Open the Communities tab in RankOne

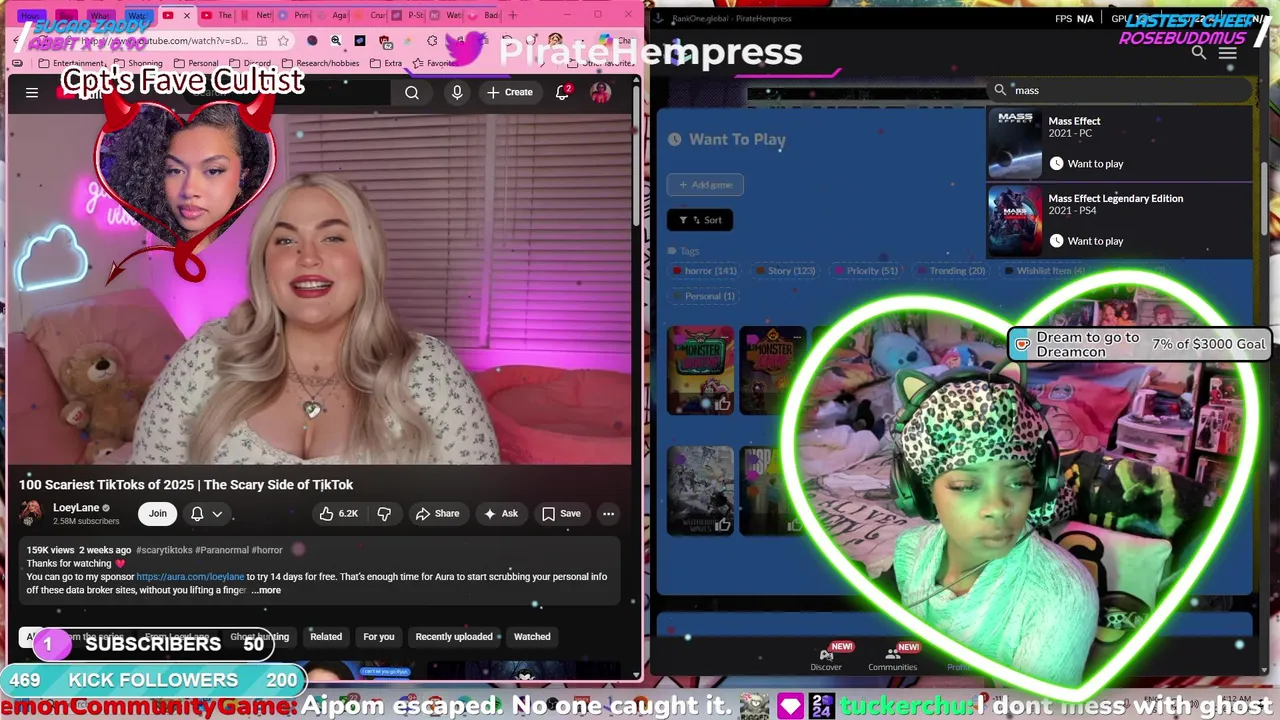point(892,659)
